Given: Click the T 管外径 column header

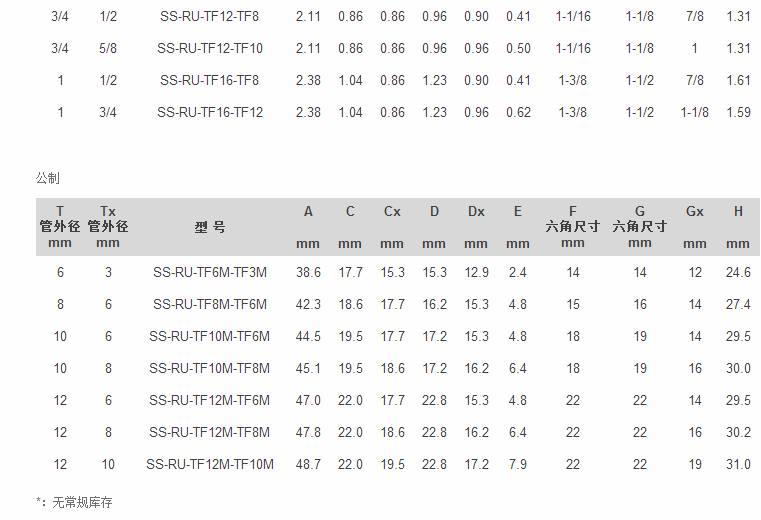Looking at the screenshot, I should (60, 227).
